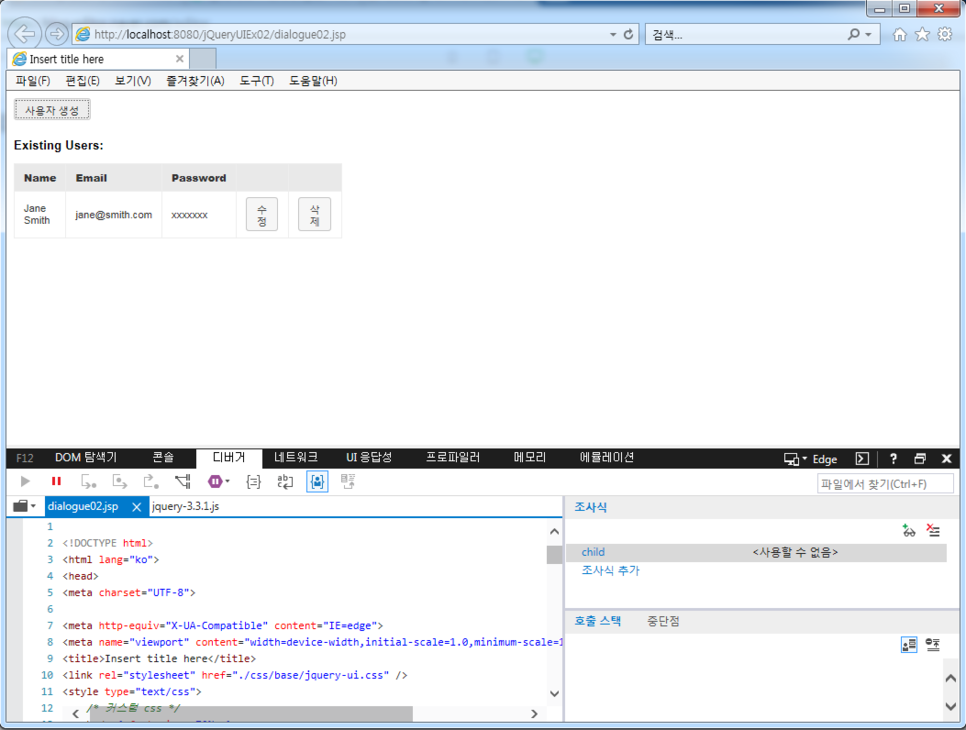
Task: Switch to DOM 탐색기 tab
Action: (x=86, y=458)
